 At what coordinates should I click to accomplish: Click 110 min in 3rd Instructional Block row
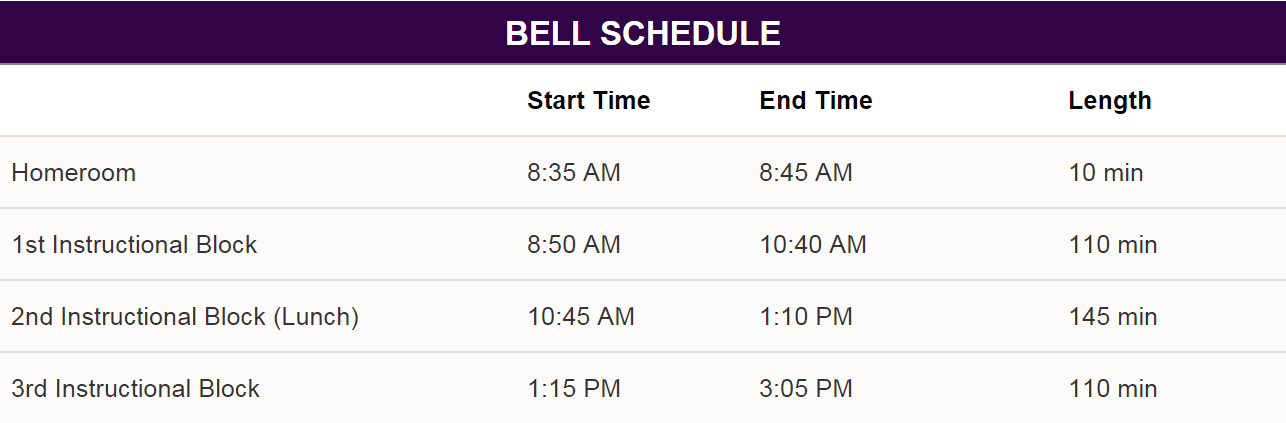click(1113, 389)
